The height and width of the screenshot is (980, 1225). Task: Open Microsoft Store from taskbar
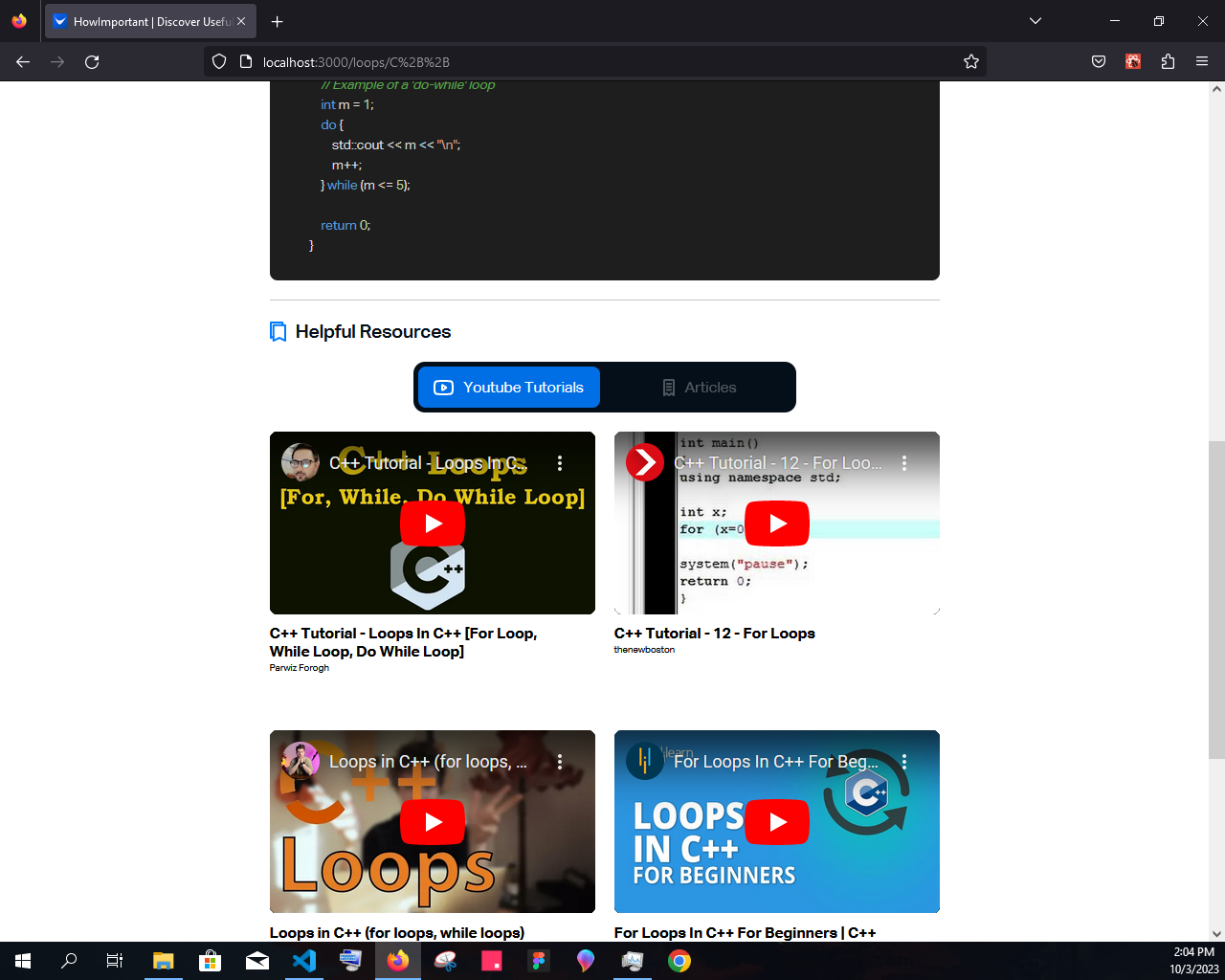pos(211,961)
